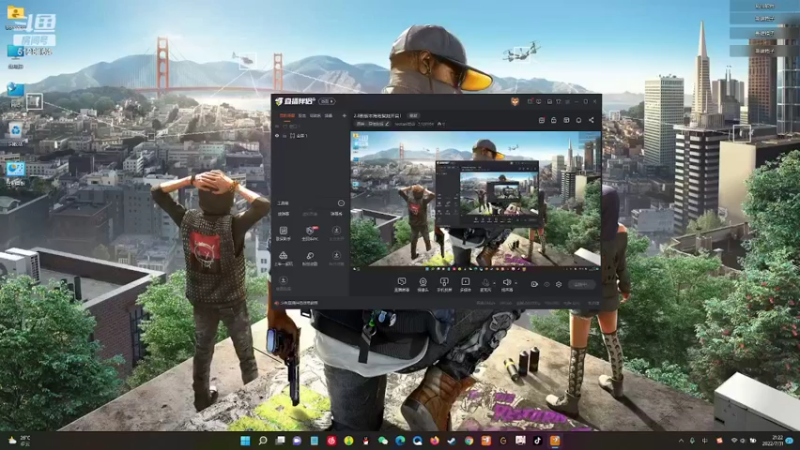Screen dimensions: 800x450
Task: Switch to the fourth scene tab
Action: pyautogui.click(x=329, y=116)
